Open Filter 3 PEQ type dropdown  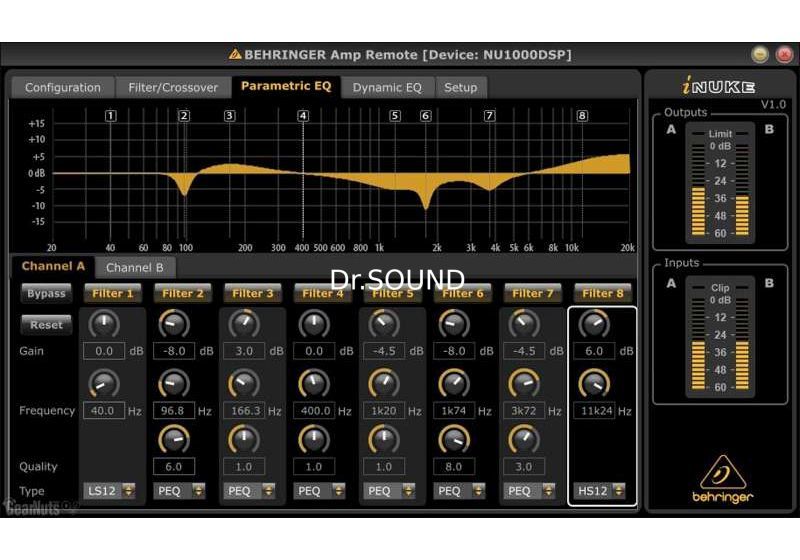click(249, 491)
